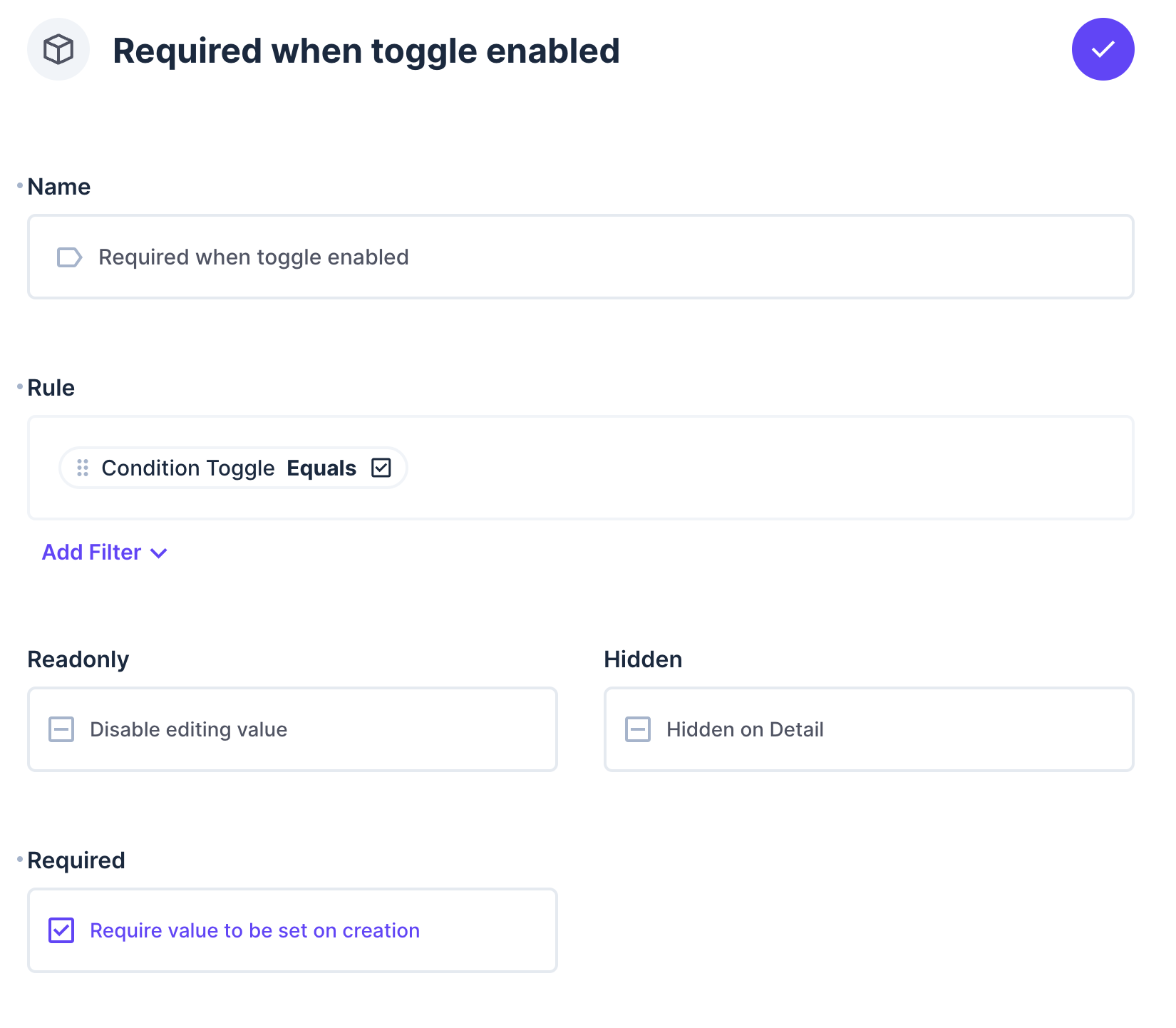This screenshot has width=1176, height=1028.
Task: Expand the Add Filter dropdown
Action: [105, 552]
